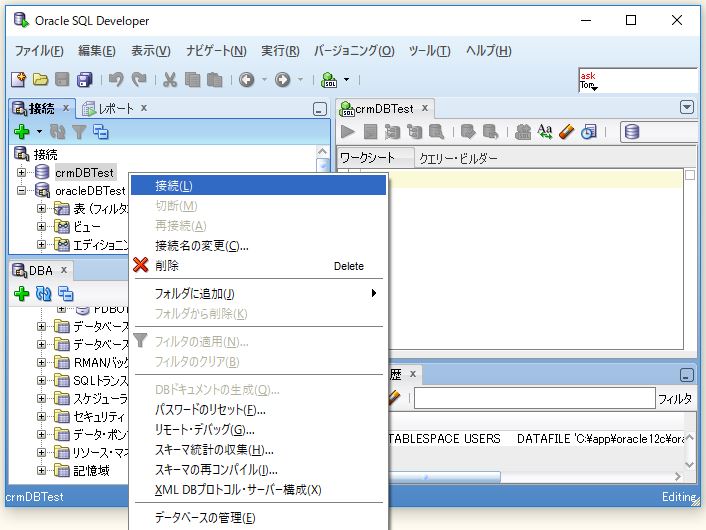
Task: Choose パスワードのリセット(F)... from the context menu
Action: pos(258,410)
